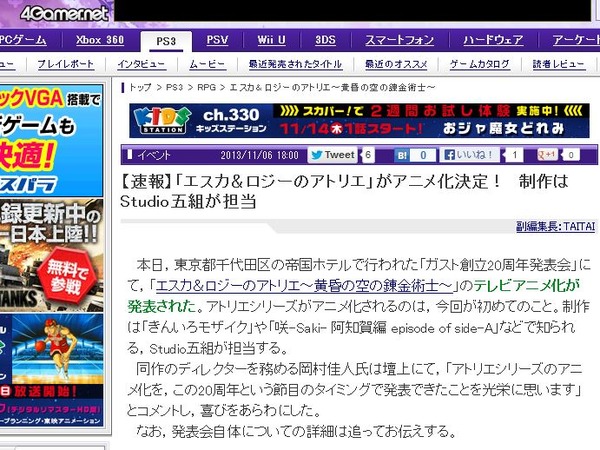Click the game title breadcrumb link

[x=332, y=88]
